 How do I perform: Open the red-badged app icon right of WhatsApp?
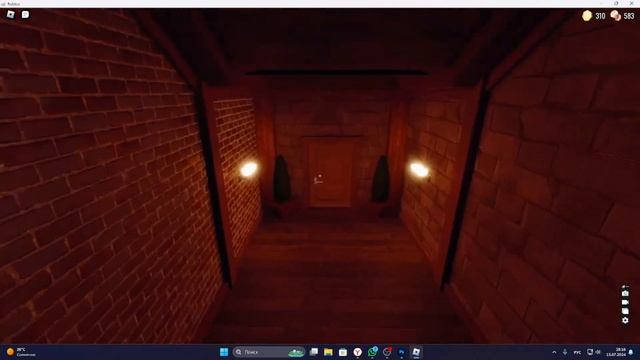(387, 352)
